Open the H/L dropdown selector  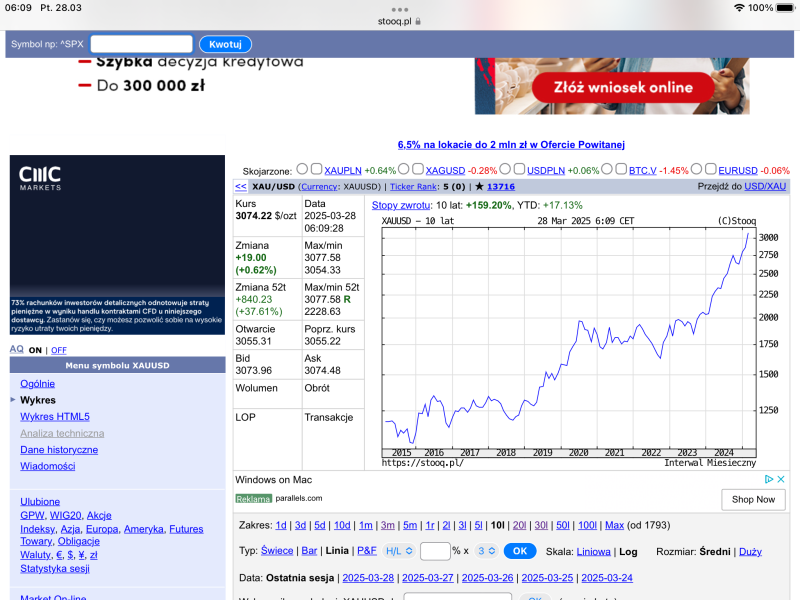398,551
